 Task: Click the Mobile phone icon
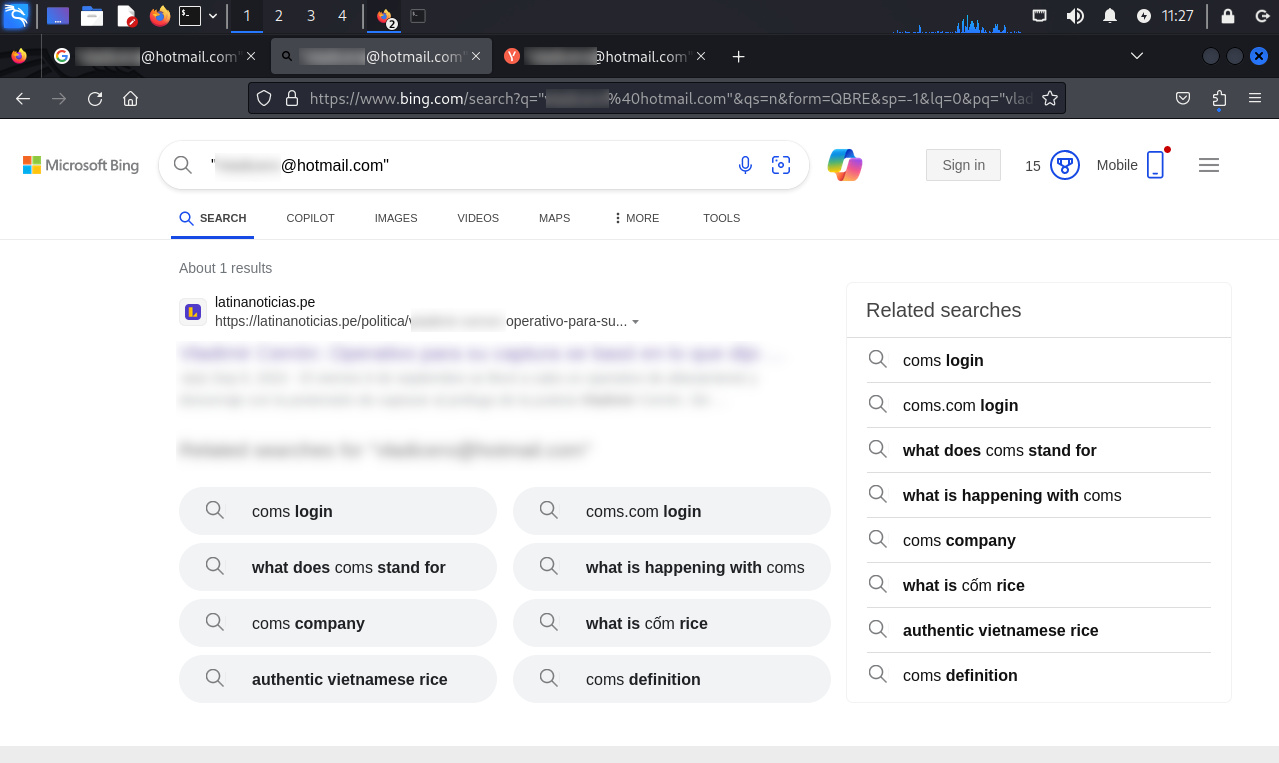pos(1155,166)
